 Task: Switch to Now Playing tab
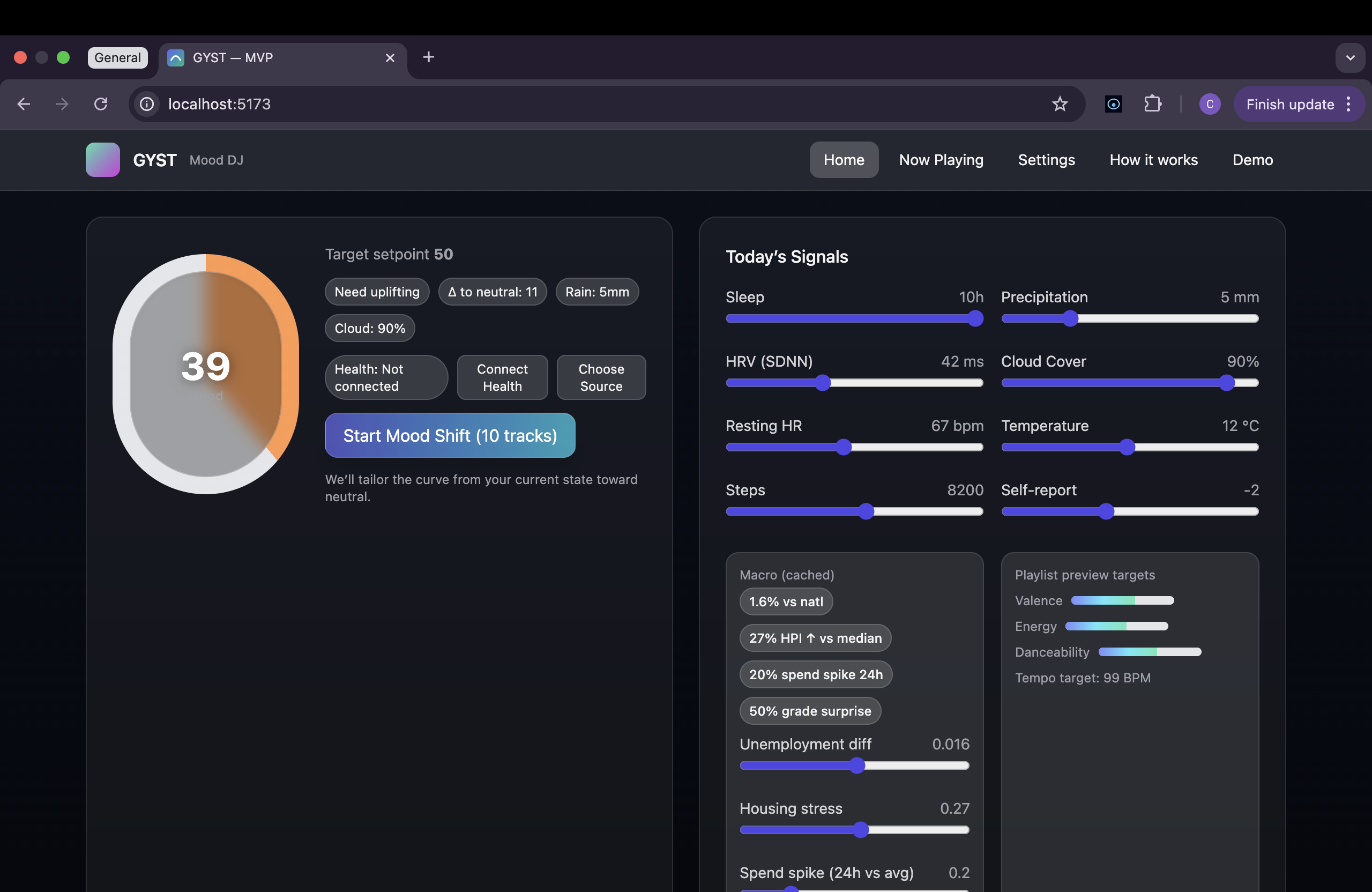coord(941,160)
